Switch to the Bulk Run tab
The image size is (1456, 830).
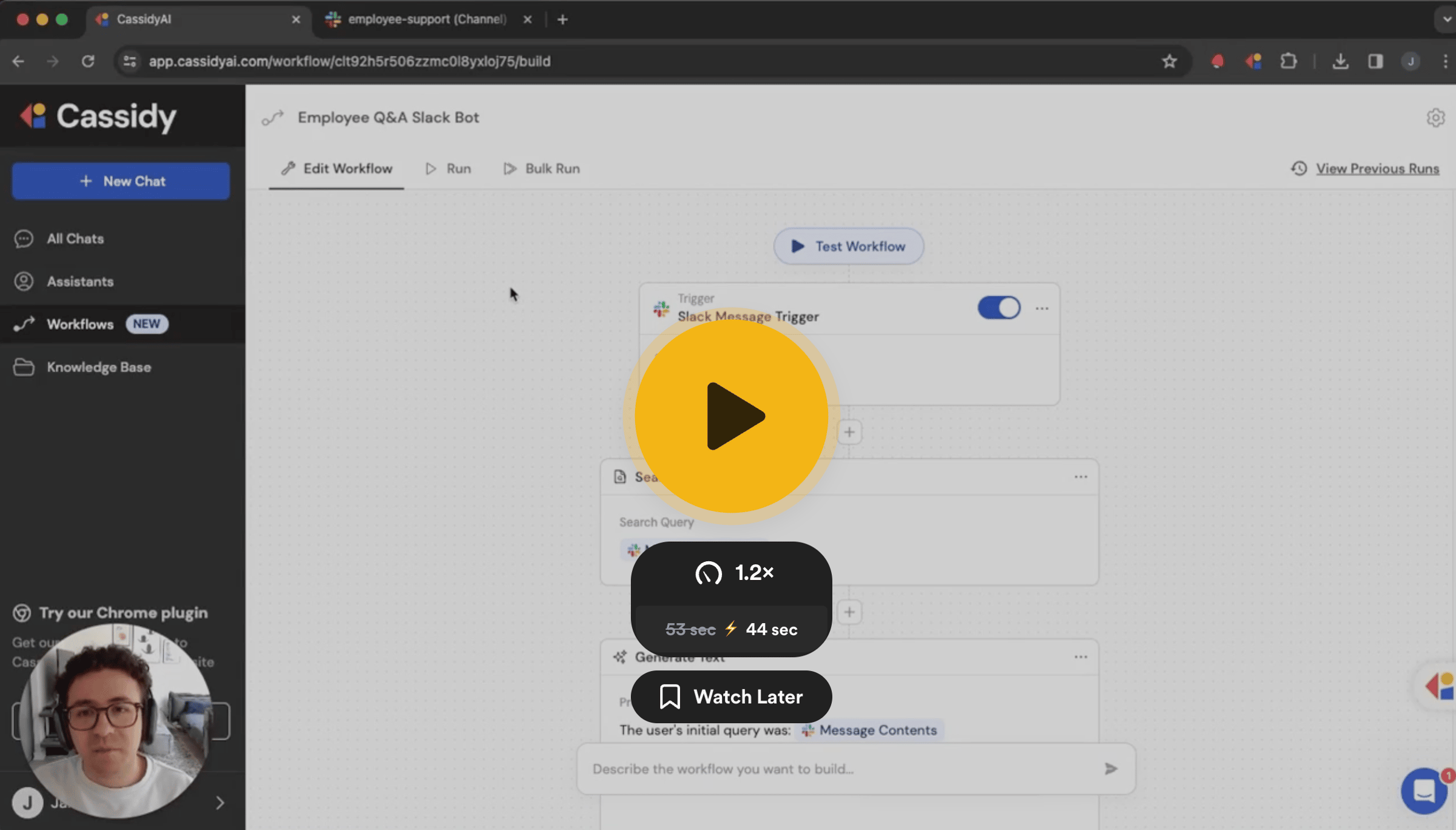tap(542, 169)
